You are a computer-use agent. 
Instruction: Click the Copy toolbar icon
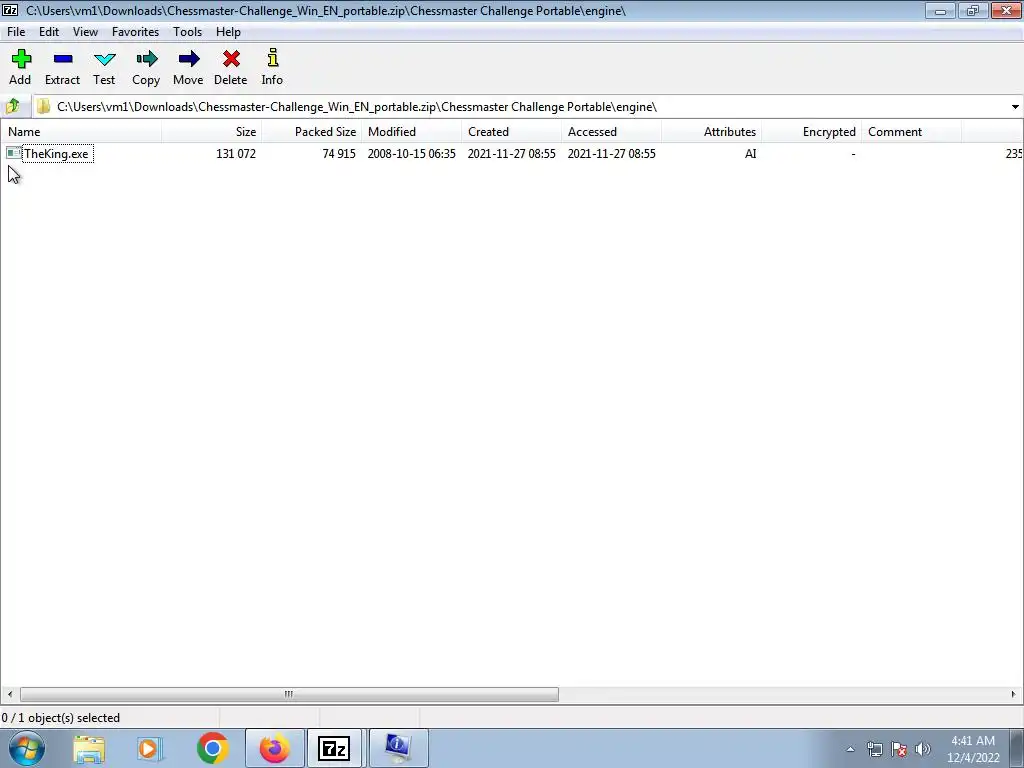(146, 67)
